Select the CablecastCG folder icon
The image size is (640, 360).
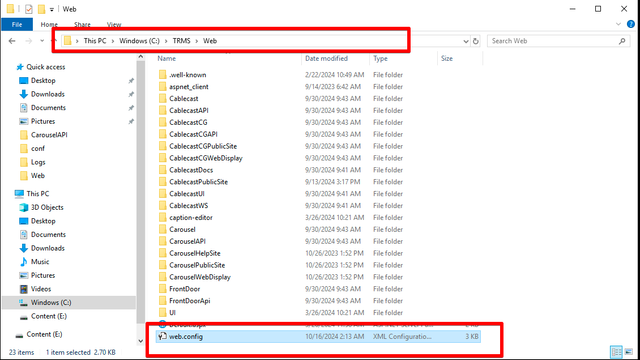[162, 122]
